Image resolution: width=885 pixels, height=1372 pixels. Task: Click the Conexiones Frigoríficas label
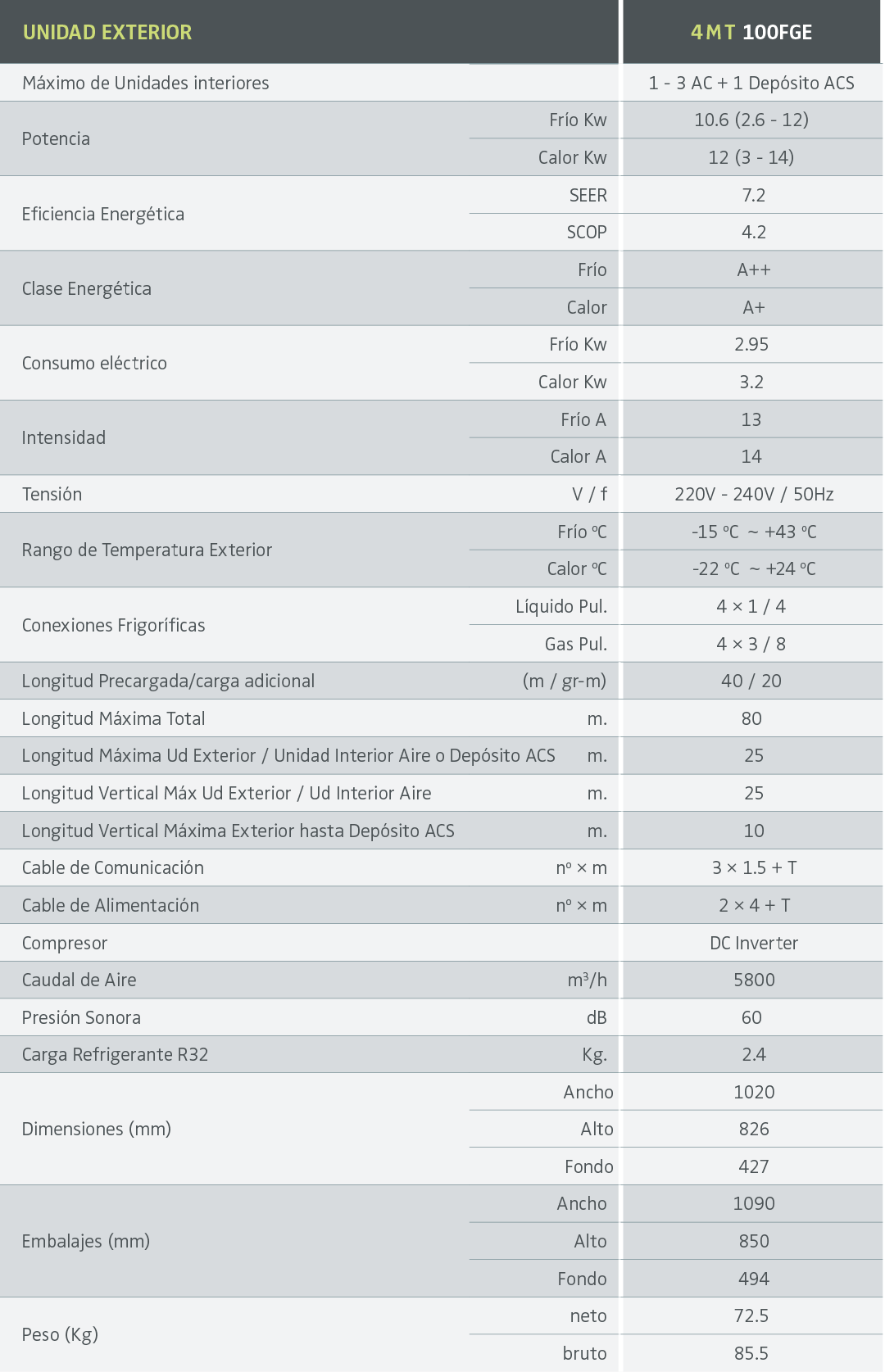point(113,625)
